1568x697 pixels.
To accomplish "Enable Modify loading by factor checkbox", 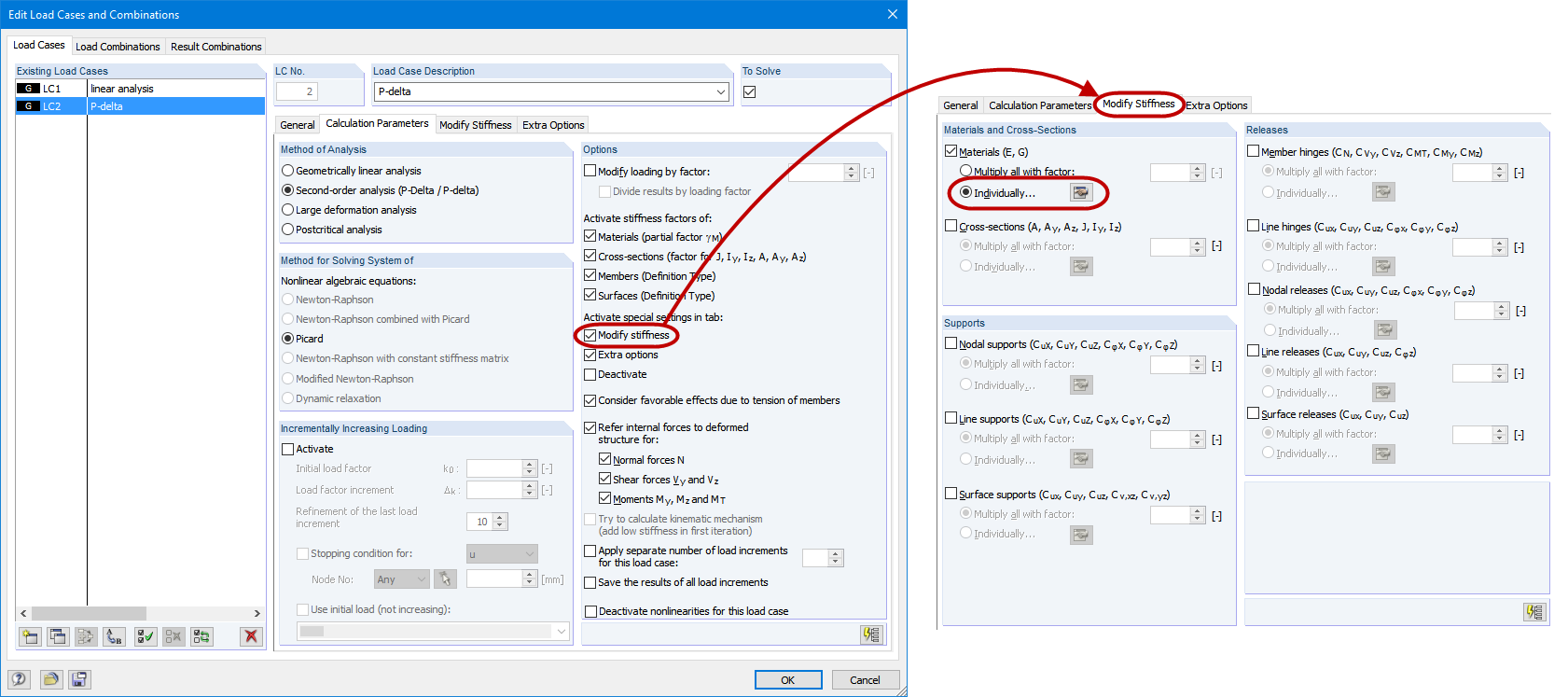I will [x=590, y=171].
